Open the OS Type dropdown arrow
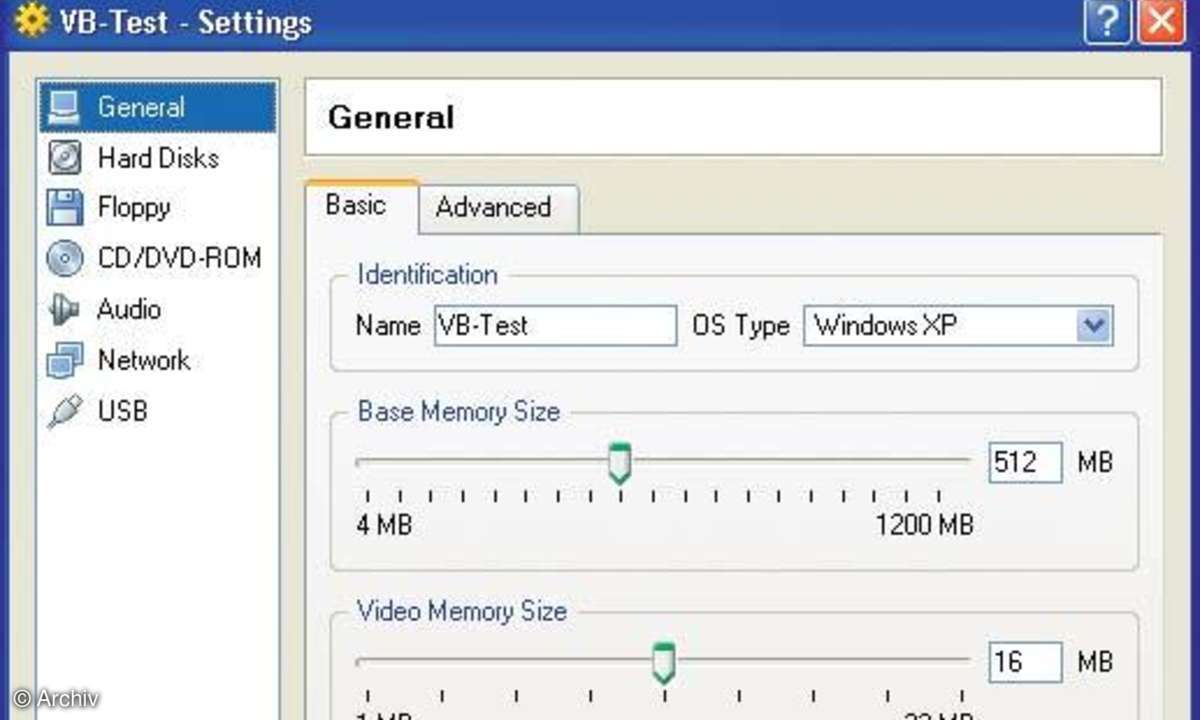1200x720 pixels. tap(1095, 326)
